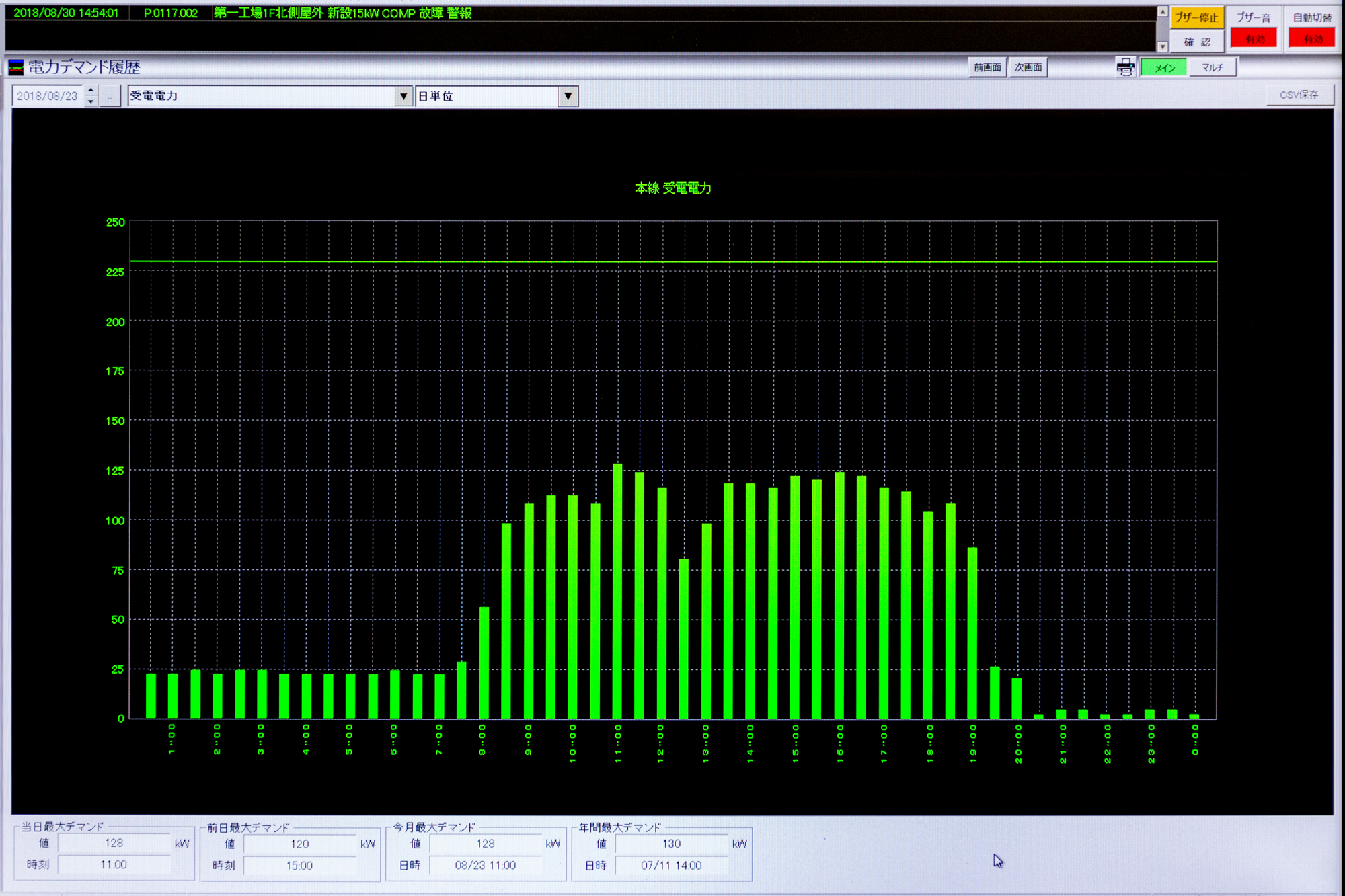Click the 電力デマンド履歴 title icon
This screenshot has height=896, width=1345.
(x=16, y=67)
